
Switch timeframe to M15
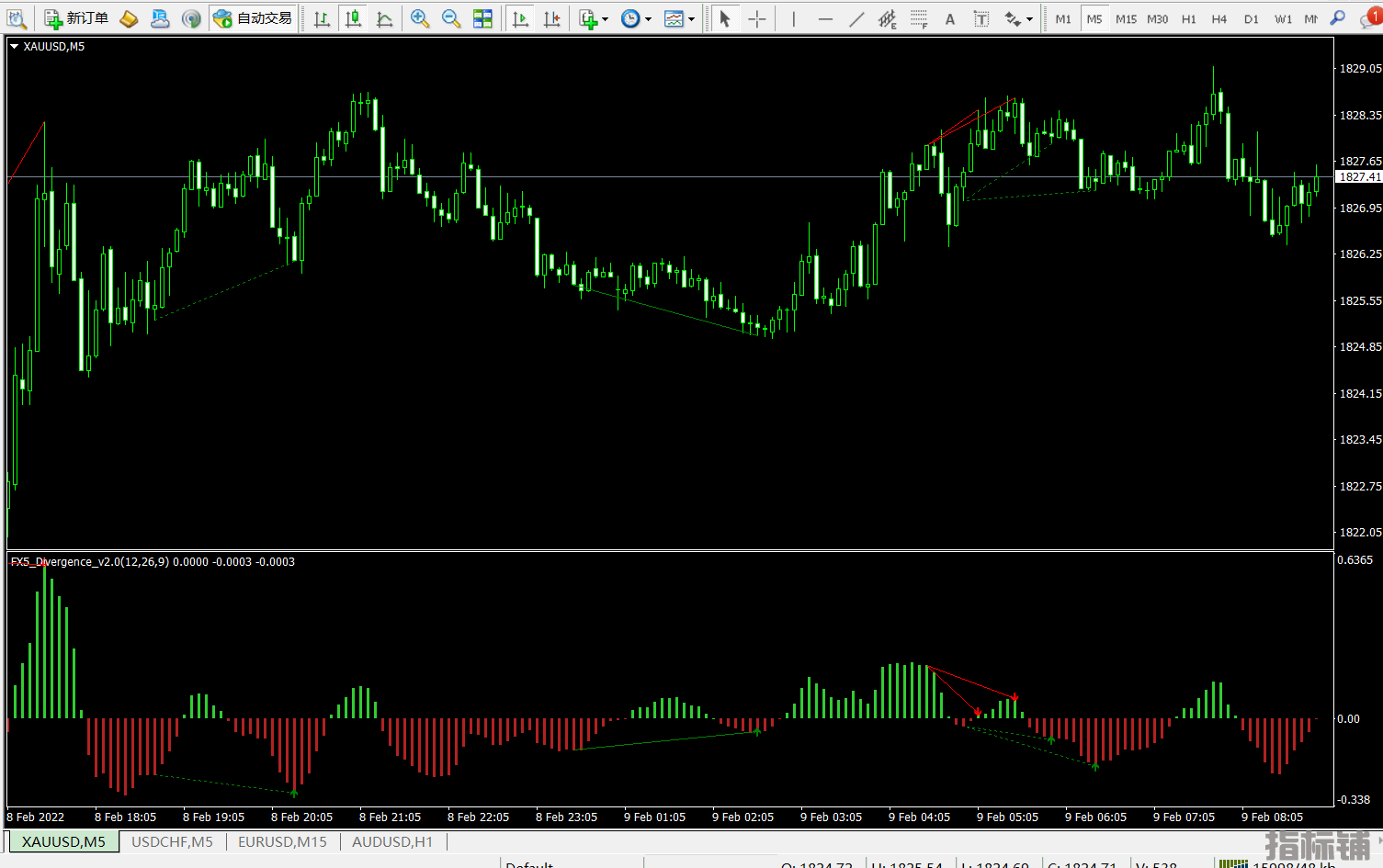1126,18
